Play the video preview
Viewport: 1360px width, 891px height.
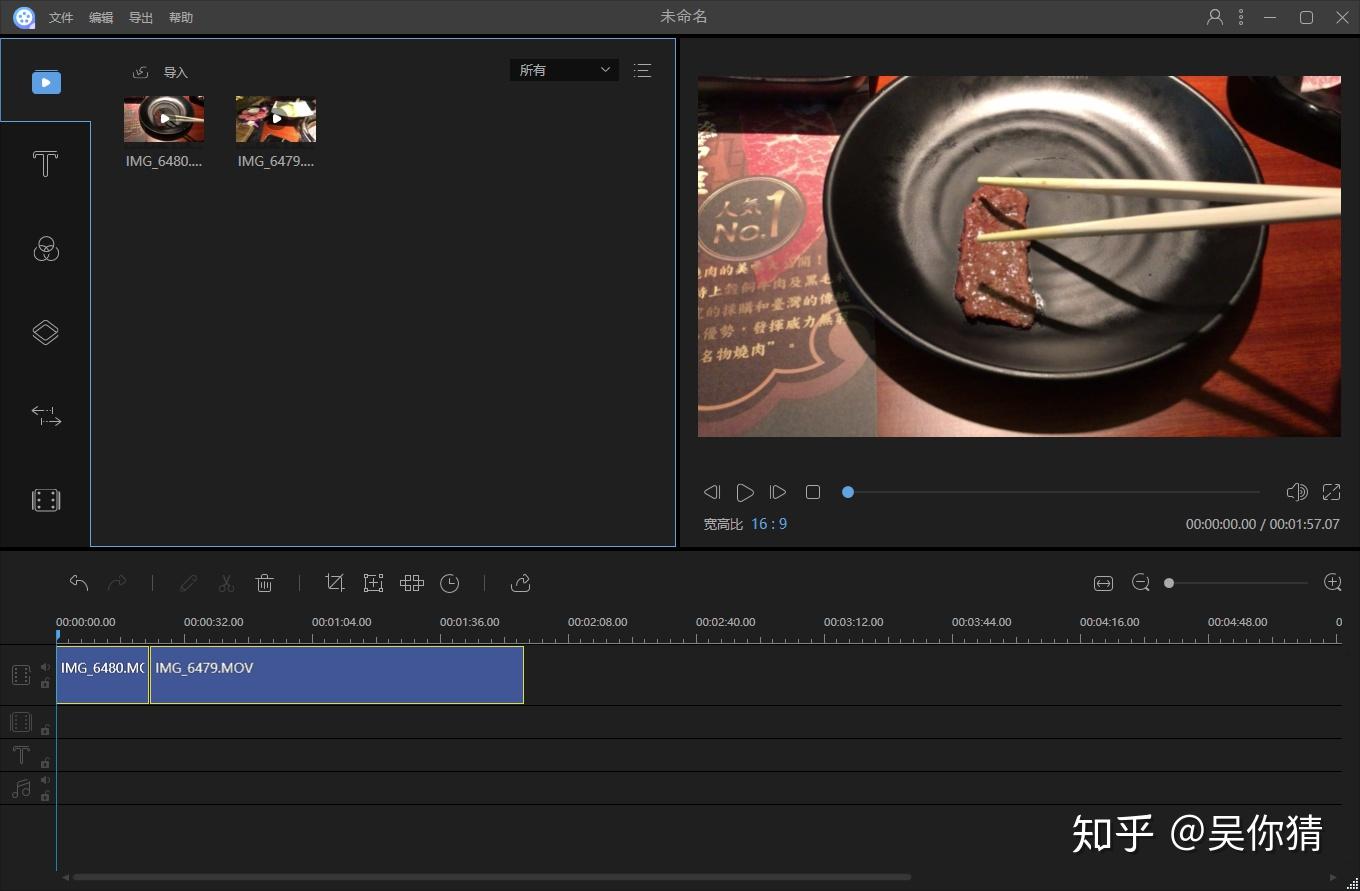745,492
